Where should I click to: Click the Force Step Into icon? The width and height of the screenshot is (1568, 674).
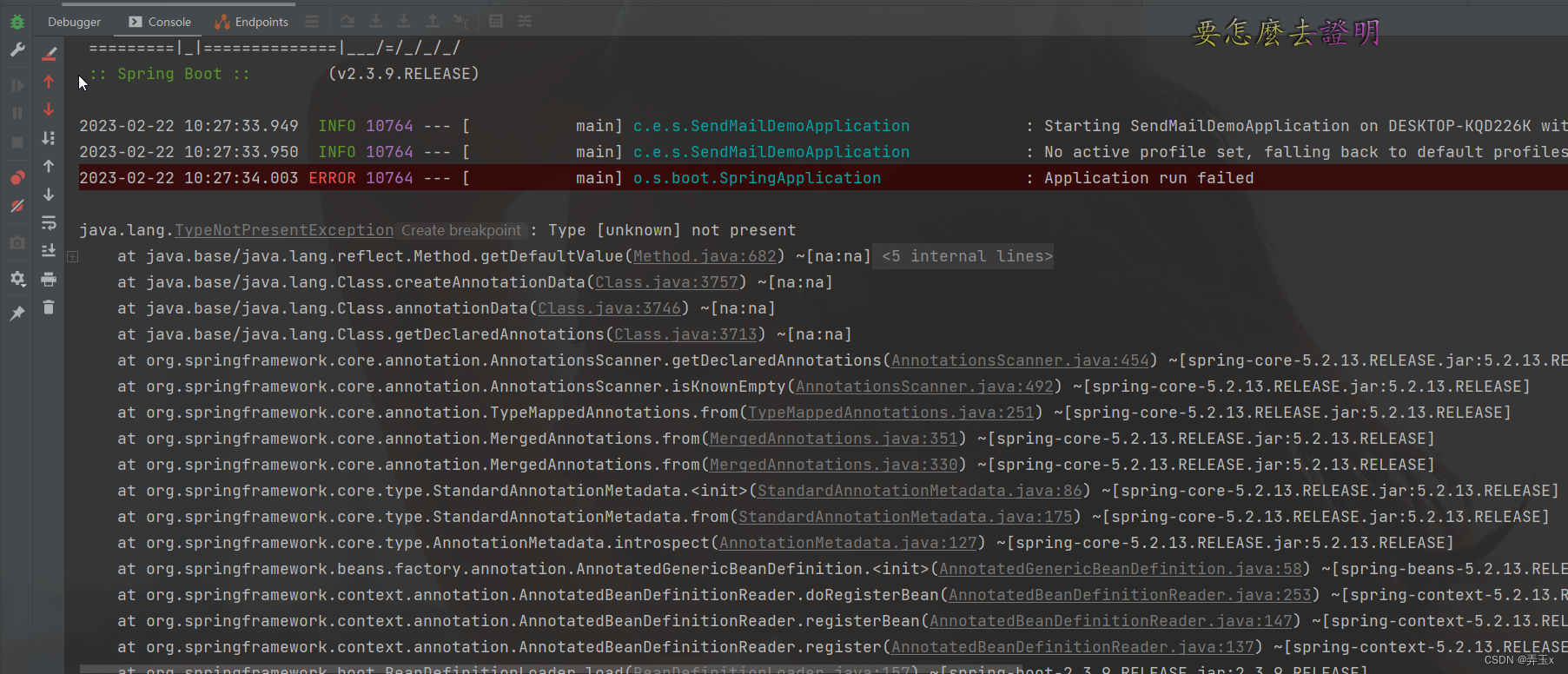(x=404, y=21)
